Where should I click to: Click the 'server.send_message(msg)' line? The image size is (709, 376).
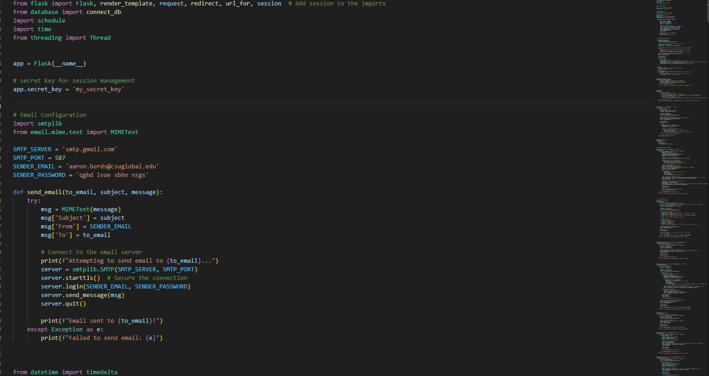[x=83, y=295]
